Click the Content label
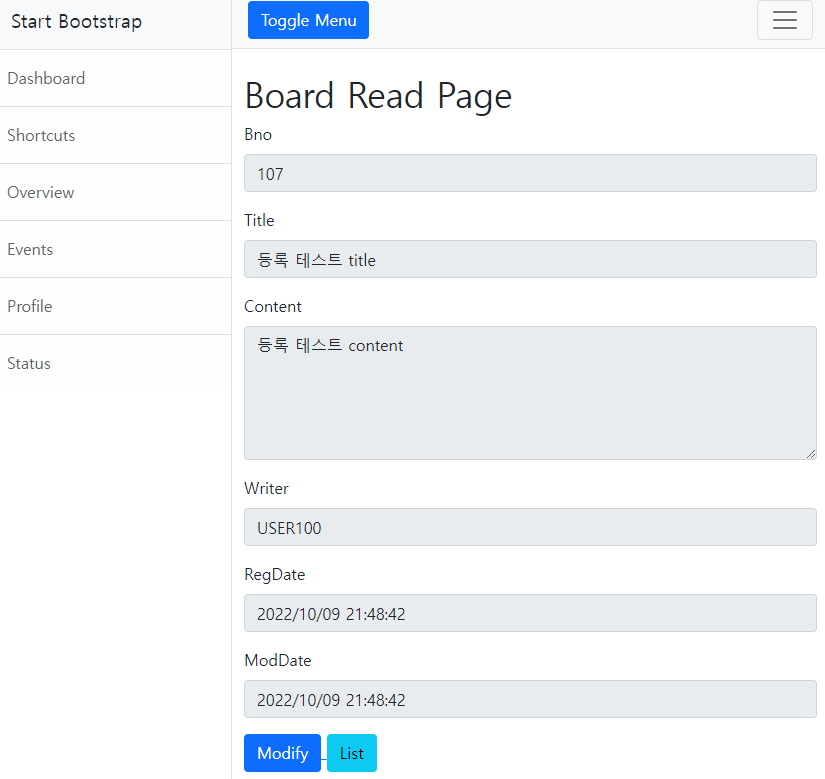This screenshot has width=825, height=779. [273, 307]
